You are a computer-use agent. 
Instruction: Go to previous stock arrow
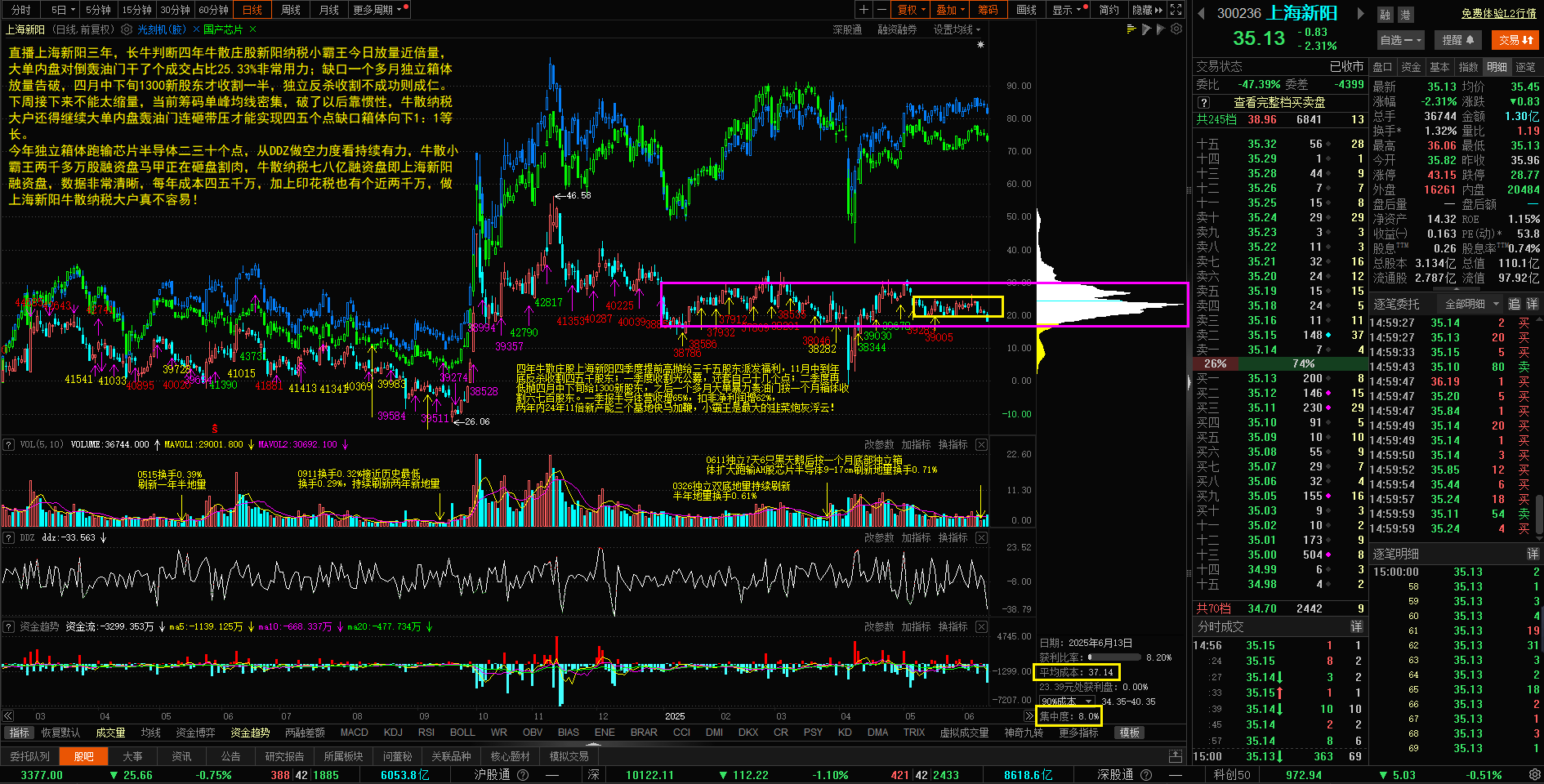pos(1202,13)
